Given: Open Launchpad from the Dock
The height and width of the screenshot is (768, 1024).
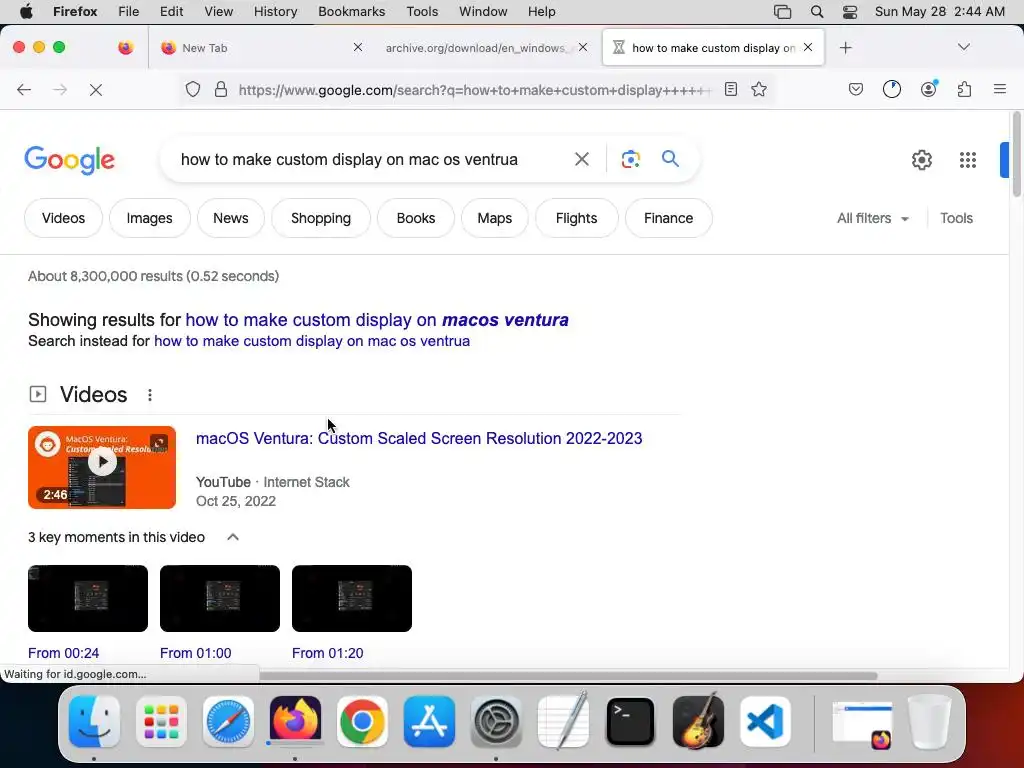Looking at the screenshot, I should 161,722.
